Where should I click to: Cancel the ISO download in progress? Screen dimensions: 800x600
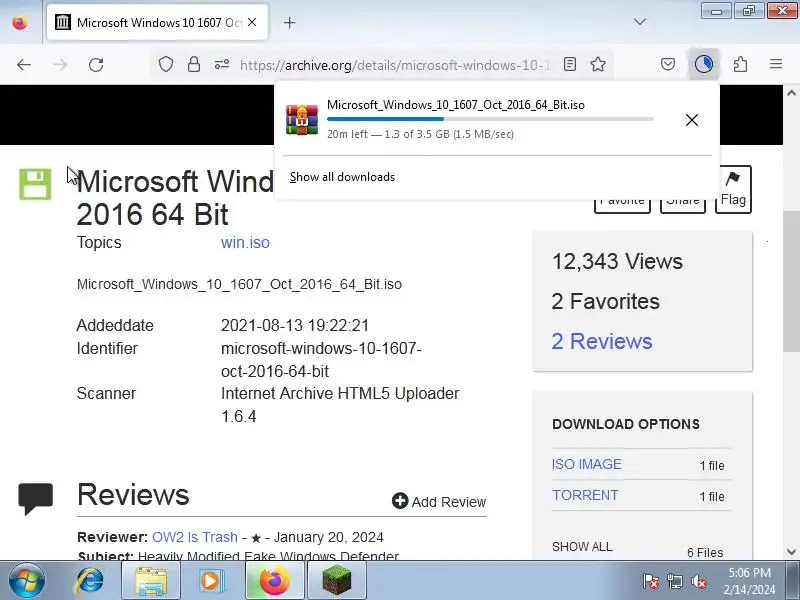click(692, 120)
